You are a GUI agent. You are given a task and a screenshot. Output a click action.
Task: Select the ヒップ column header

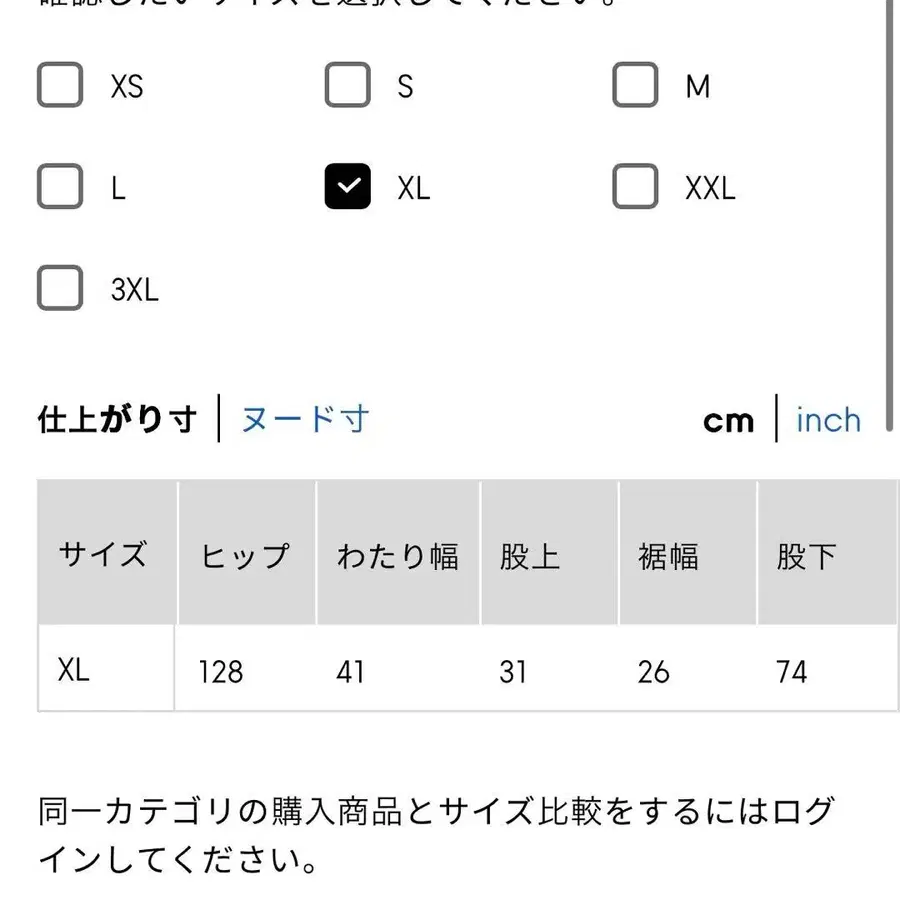pos(246,553)
